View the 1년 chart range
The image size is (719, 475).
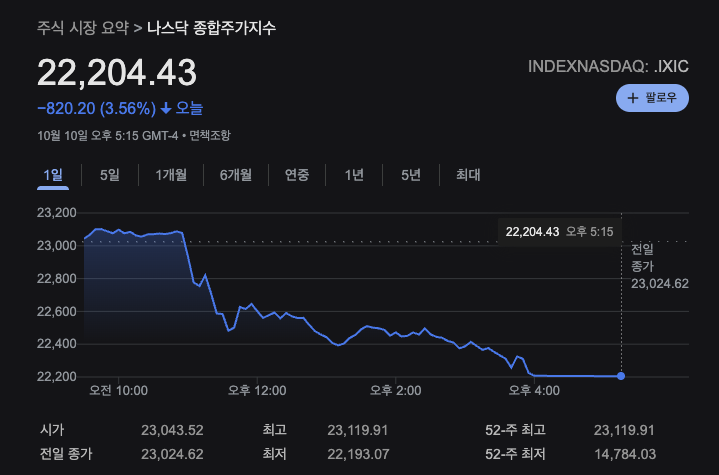click(x=354, y=175)
